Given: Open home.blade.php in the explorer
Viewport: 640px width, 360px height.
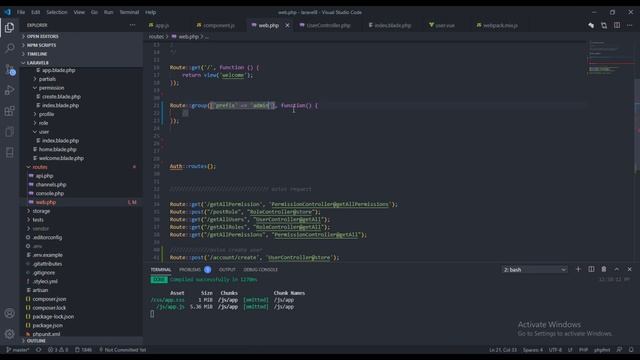Looking at the screenshot, I should (x=58, y=149).
